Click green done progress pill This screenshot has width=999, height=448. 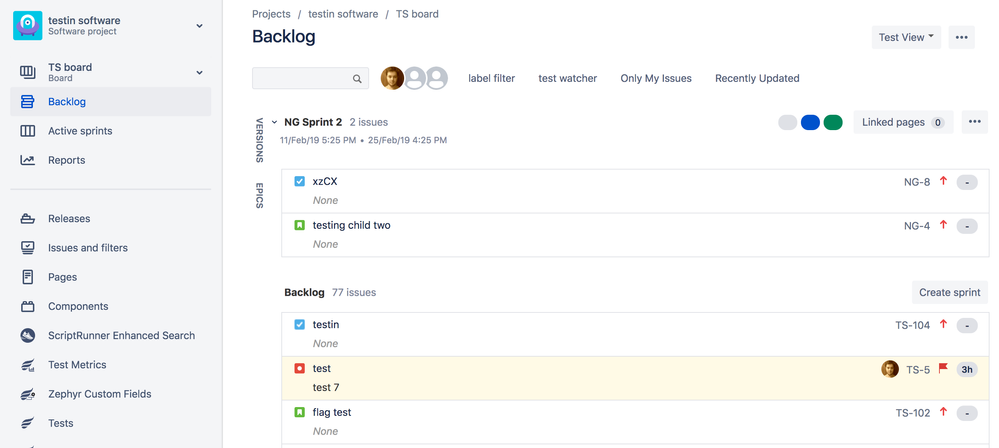pos(833,122)
